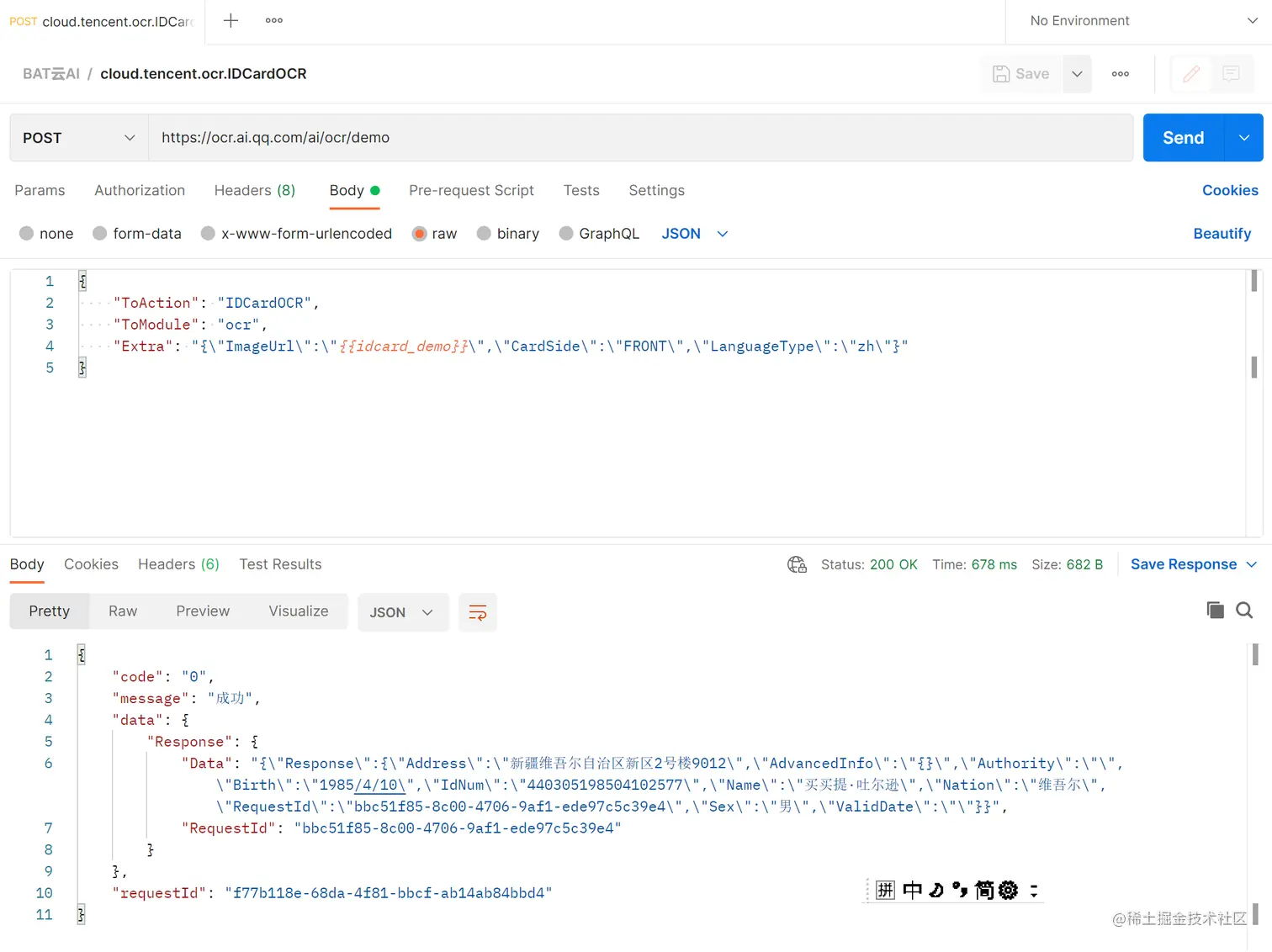Select binary body type
The width and height of the screenshot is (1272, 952).
tap(508, 234)
